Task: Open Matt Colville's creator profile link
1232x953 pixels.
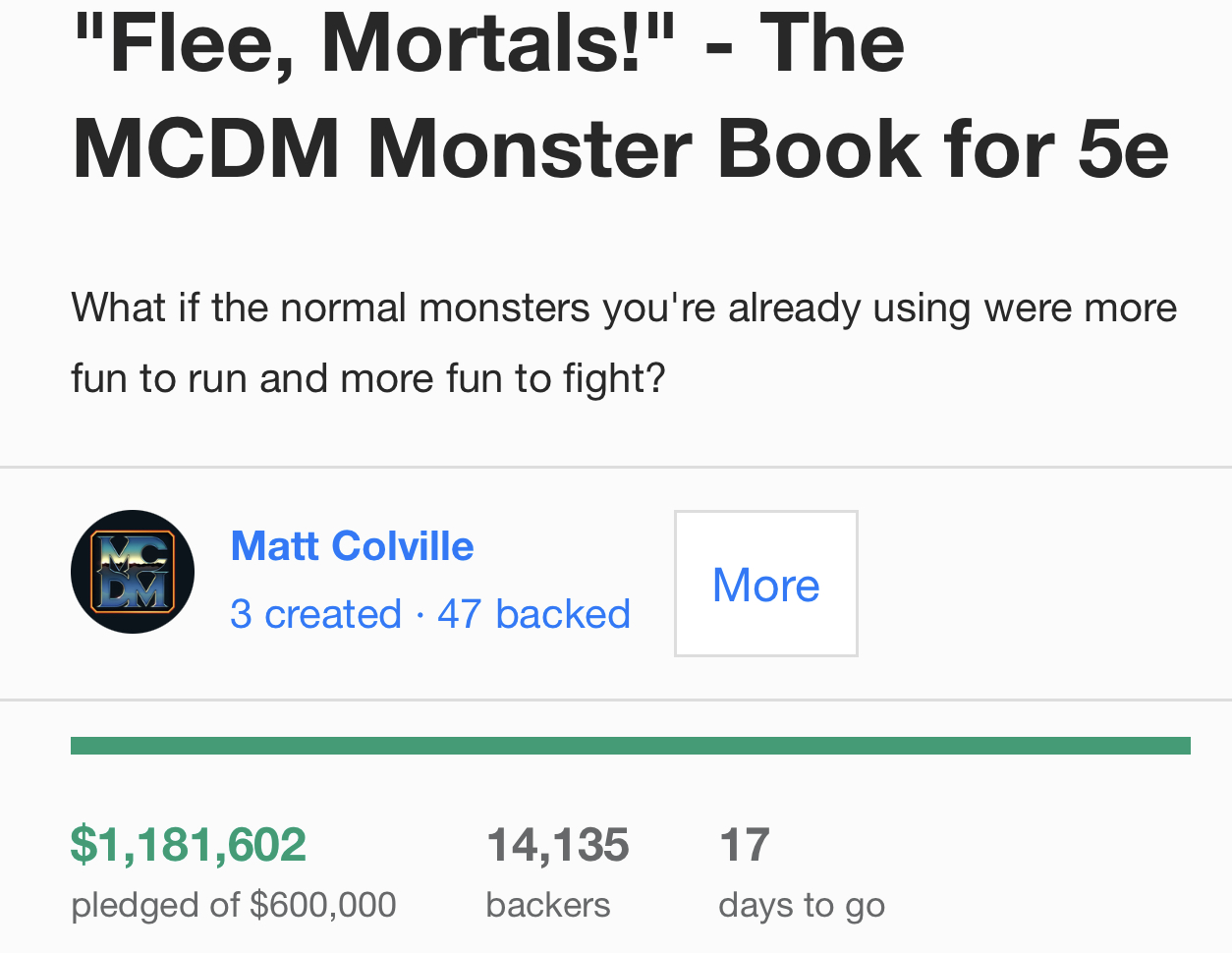Action: 352,546
